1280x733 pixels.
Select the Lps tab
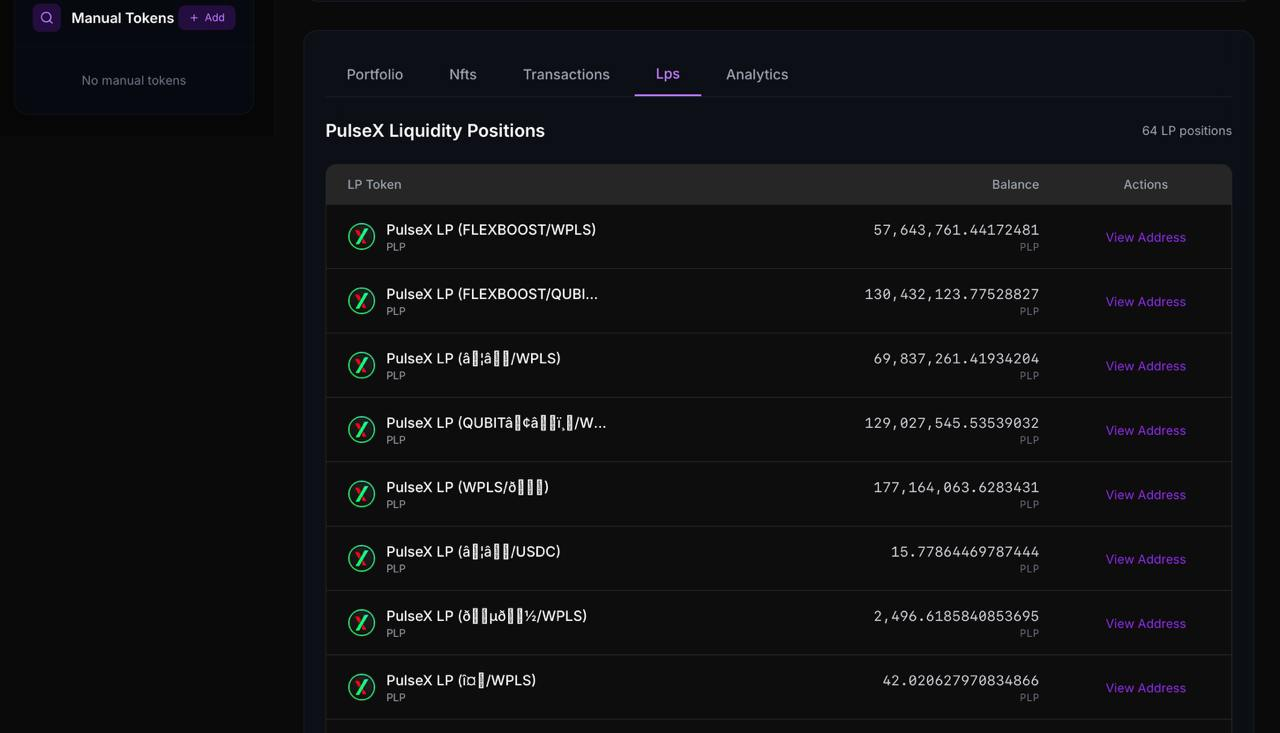click(x=668, y=74)
